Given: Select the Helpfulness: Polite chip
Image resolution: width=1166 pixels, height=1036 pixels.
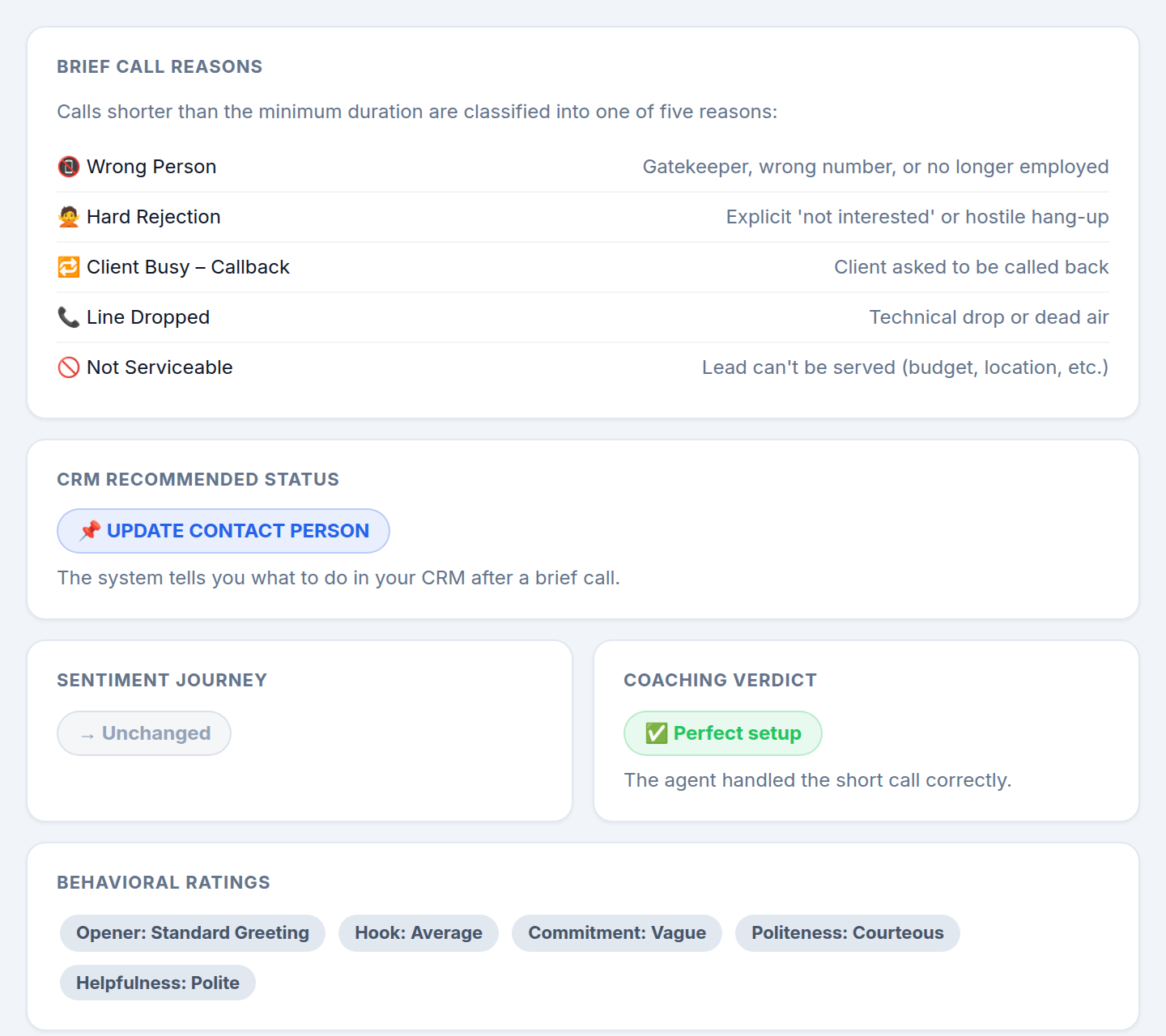Looking at the screenshot, I should click(x=158, y=983).
